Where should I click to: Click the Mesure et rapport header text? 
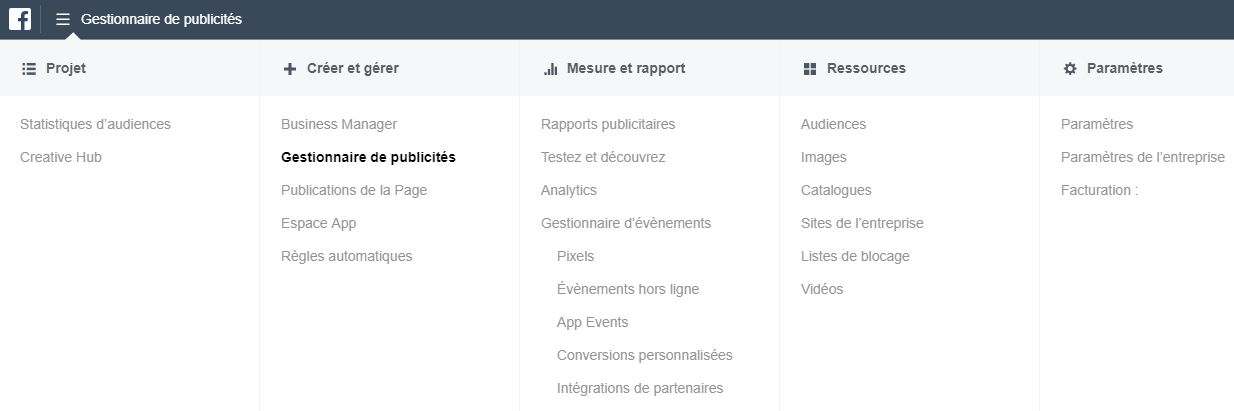click(x=626, y=68)
